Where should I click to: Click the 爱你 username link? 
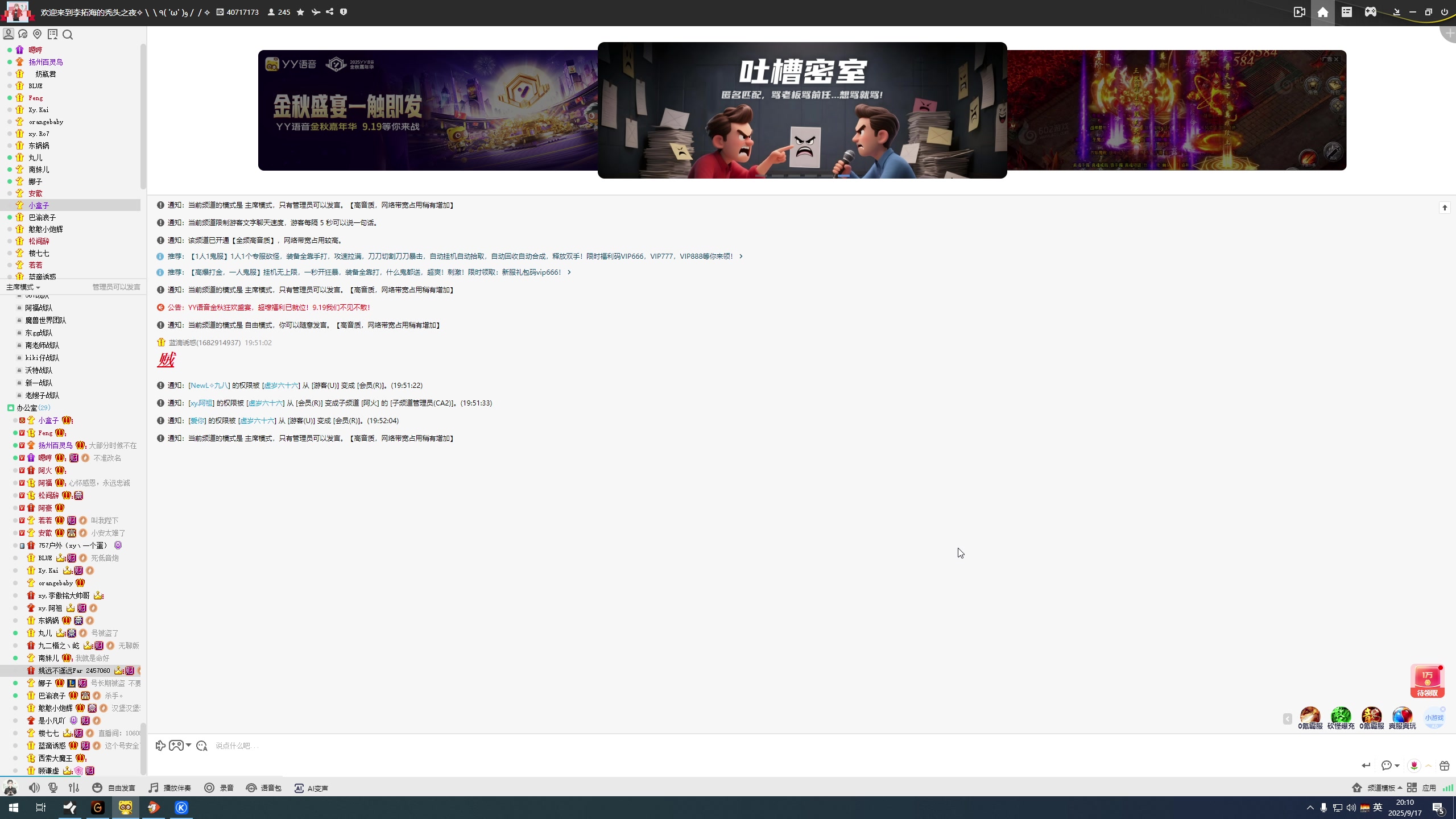point(197,421)
